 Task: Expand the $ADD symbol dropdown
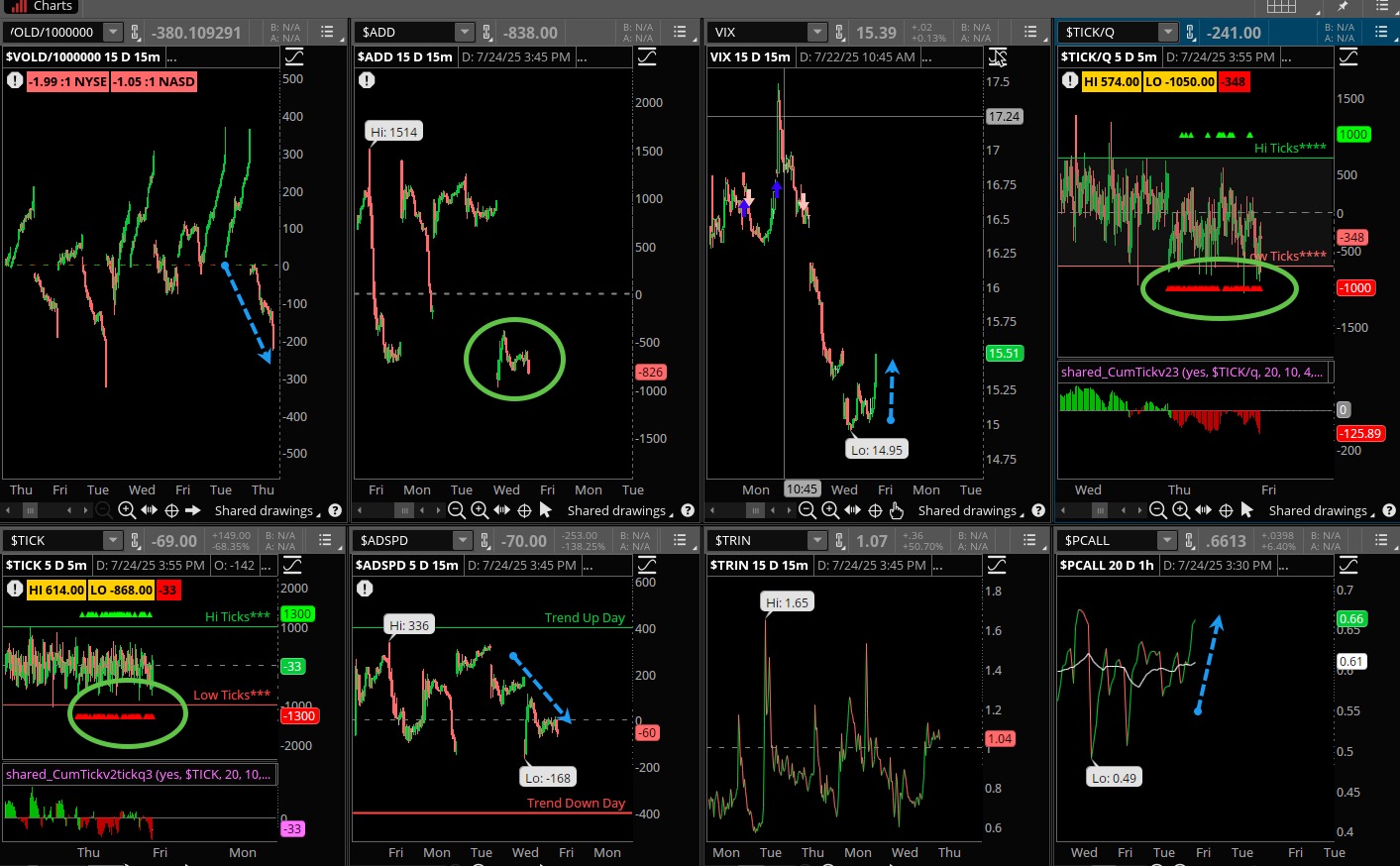[x=464, y=33]
